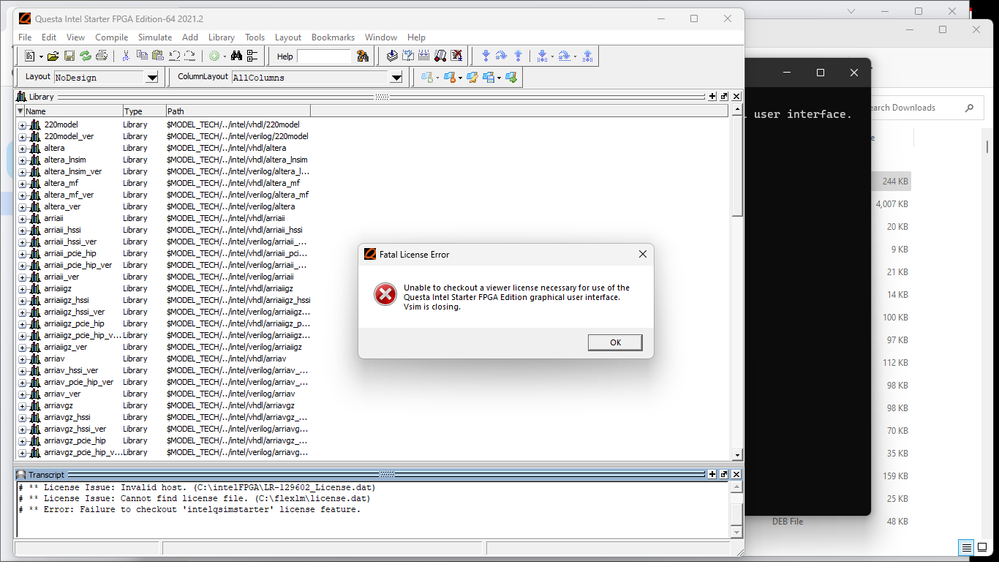
Task: Undock the Library pane
Action: tap(724, 96)
